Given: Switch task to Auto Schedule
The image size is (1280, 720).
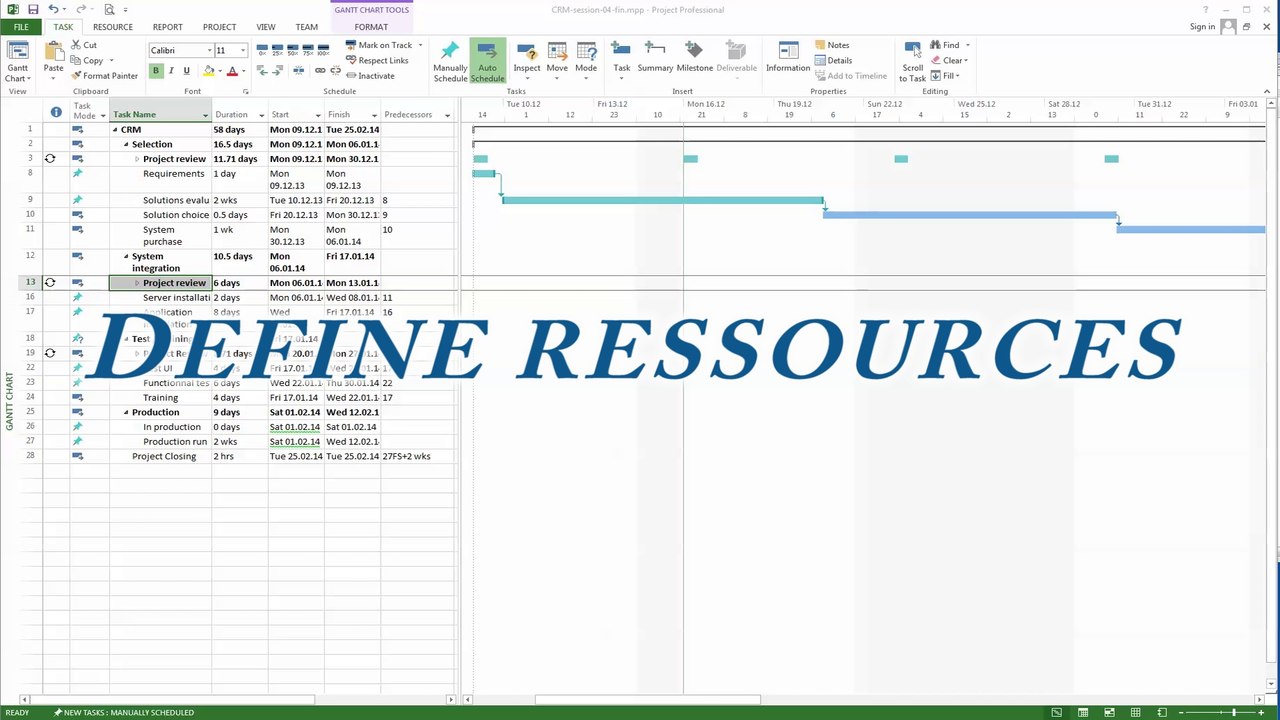Looking at the screenshot, I should (x=487, y=62).
